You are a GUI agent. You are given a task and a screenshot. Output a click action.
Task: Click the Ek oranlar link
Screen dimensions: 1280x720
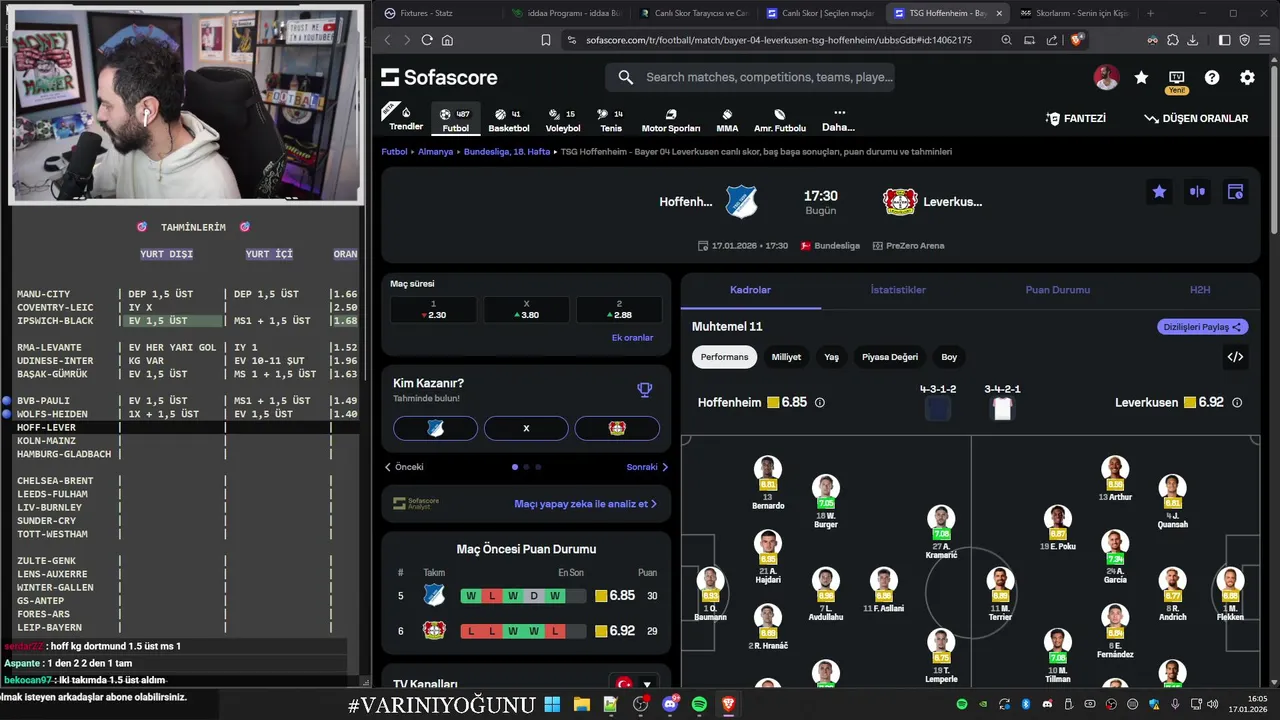[632, 338]
